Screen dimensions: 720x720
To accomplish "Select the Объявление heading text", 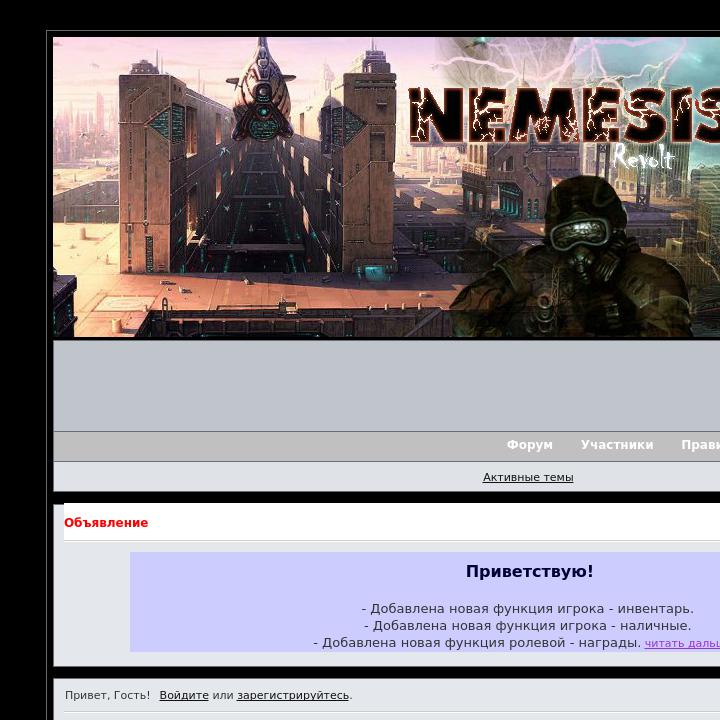I will pyautogui.click(x=106, y=523).
